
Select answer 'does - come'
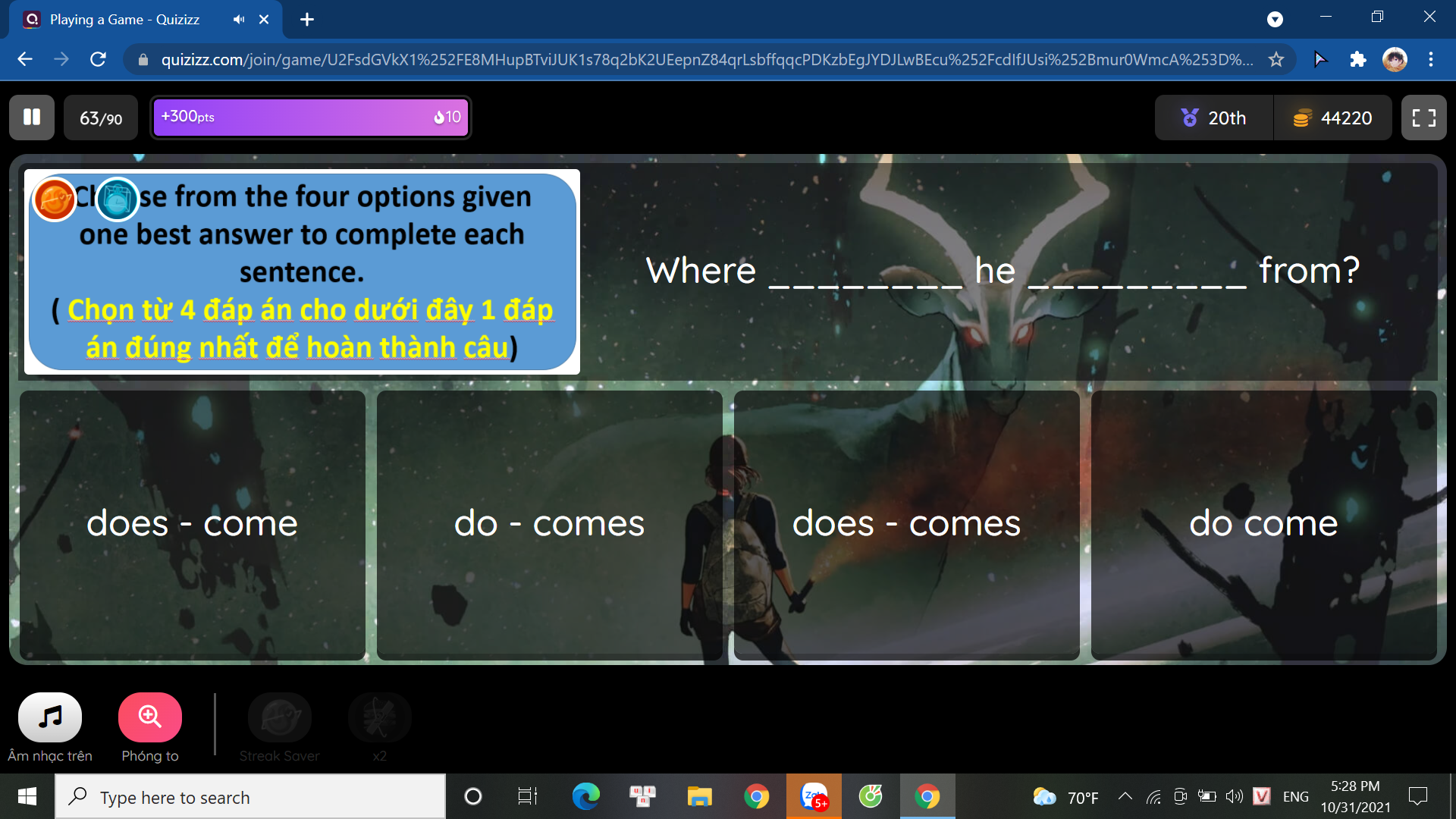pyautogui.click(x=193, y=524)
